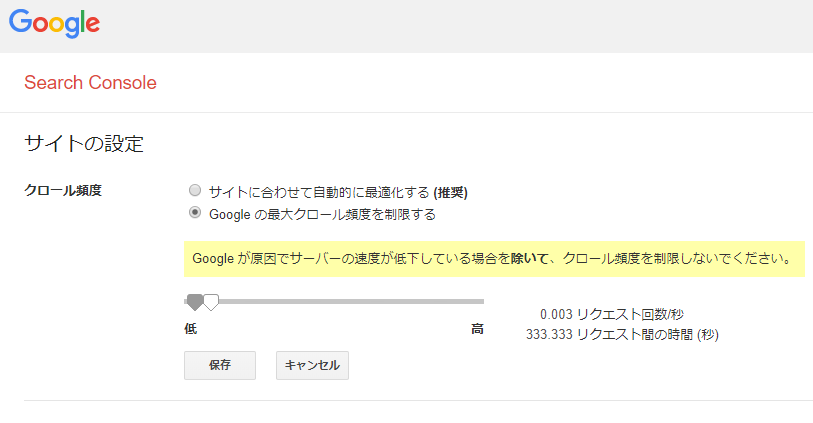Click the 低 label under the slider

pyautogui.click(x=191, y=329)
